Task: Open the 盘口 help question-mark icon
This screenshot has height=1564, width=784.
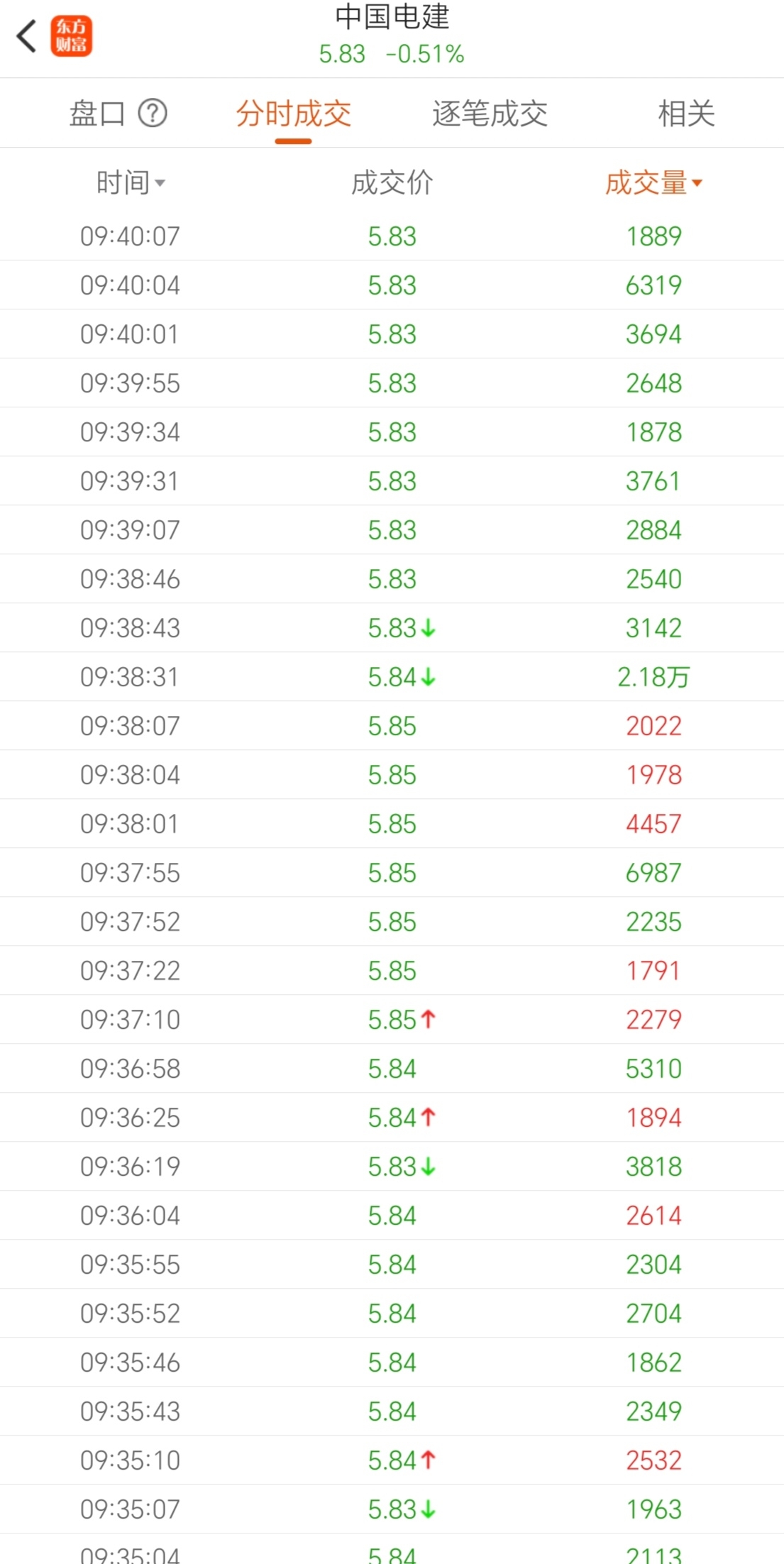Action: (x=153, y=113)
